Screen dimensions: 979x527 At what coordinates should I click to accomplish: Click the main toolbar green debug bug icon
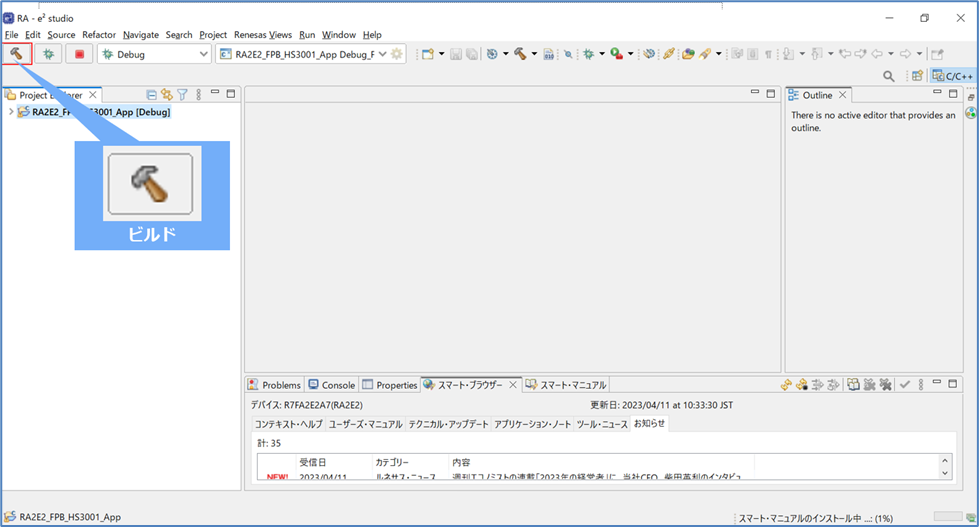point(588,54)
